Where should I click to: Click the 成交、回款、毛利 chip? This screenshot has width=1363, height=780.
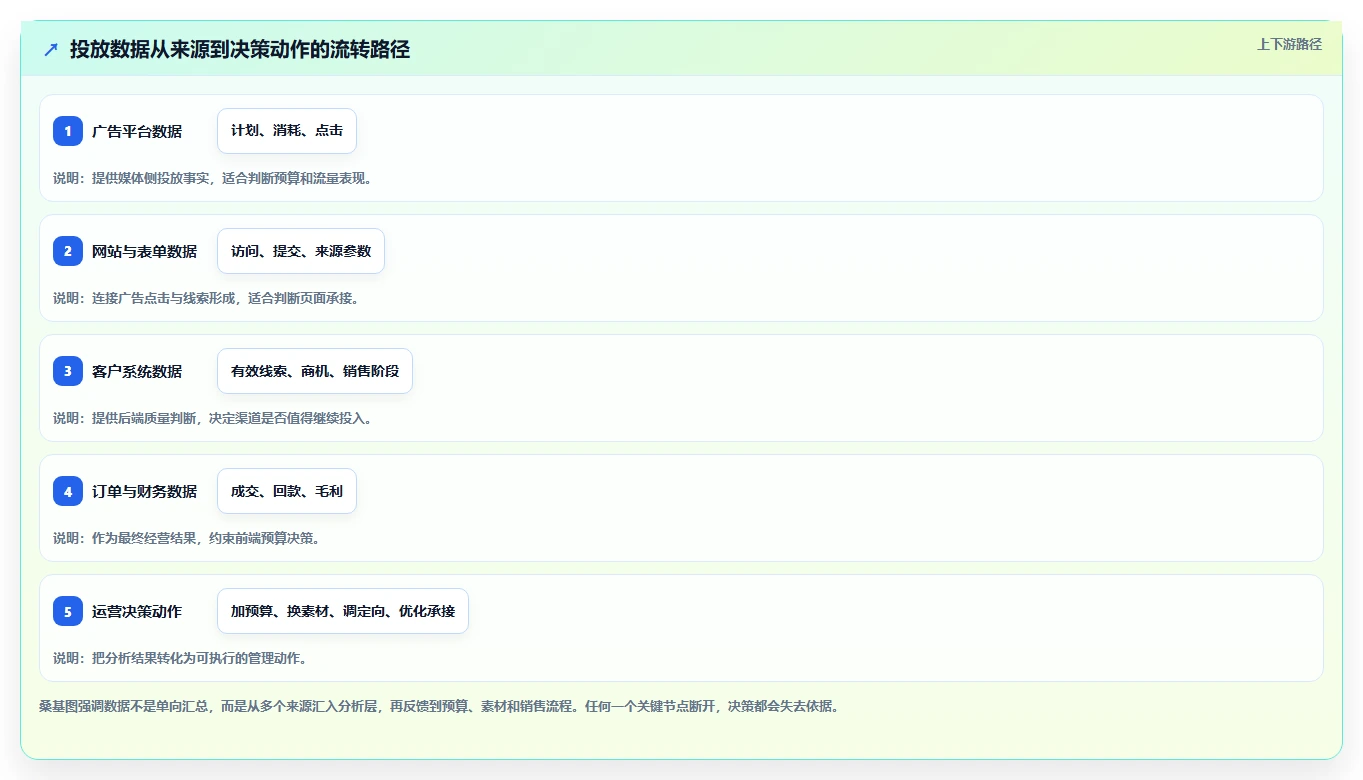tap(287, 491)
